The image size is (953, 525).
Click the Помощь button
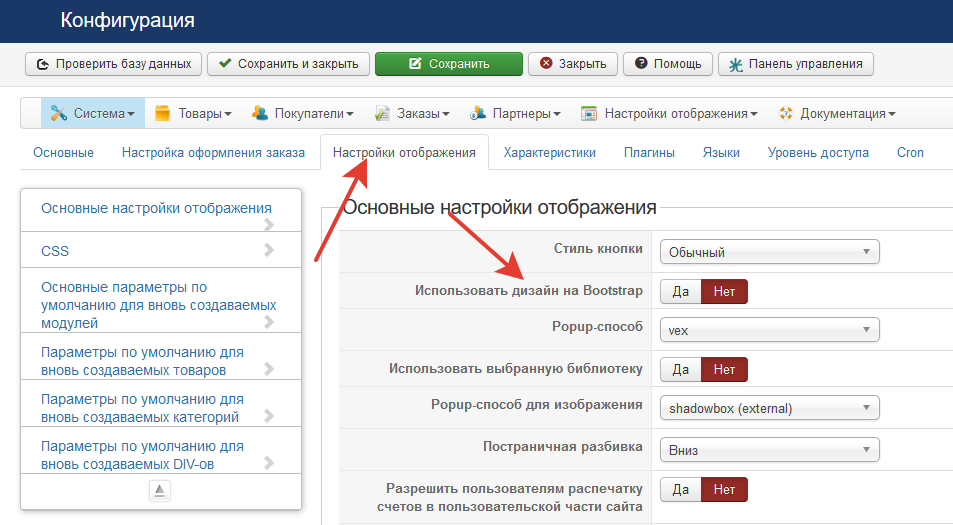[x=668, y=64]
